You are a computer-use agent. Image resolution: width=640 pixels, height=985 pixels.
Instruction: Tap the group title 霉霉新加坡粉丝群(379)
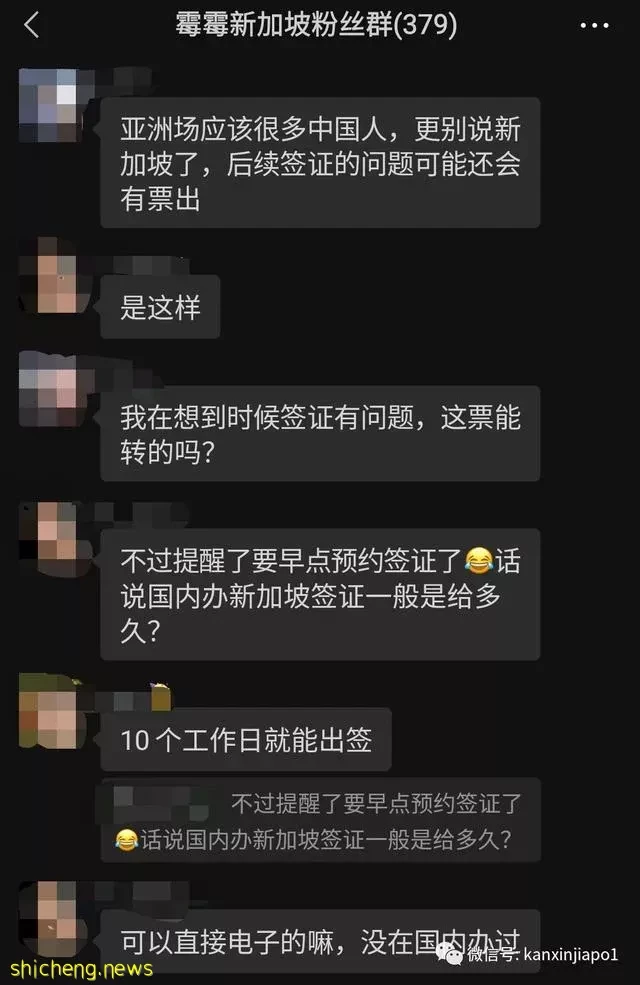tap(316, 25)
